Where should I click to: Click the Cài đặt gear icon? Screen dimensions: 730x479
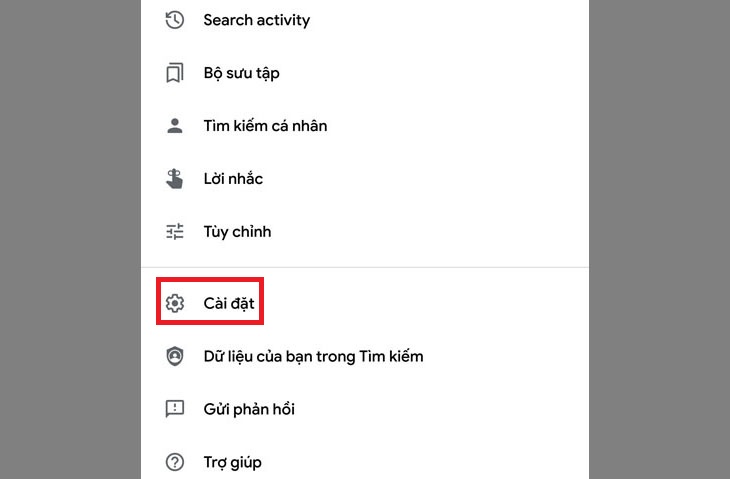click(175, 302)
